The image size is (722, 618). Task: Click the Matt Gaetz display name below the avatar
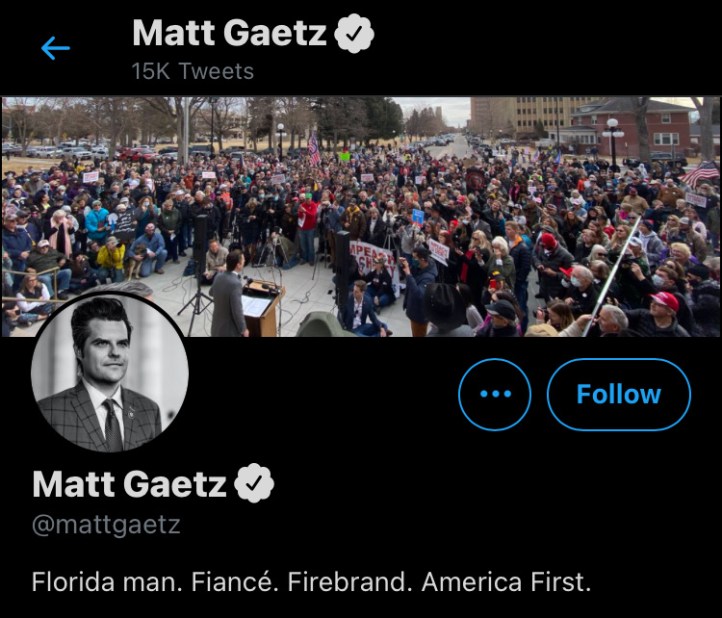(130, 485)
